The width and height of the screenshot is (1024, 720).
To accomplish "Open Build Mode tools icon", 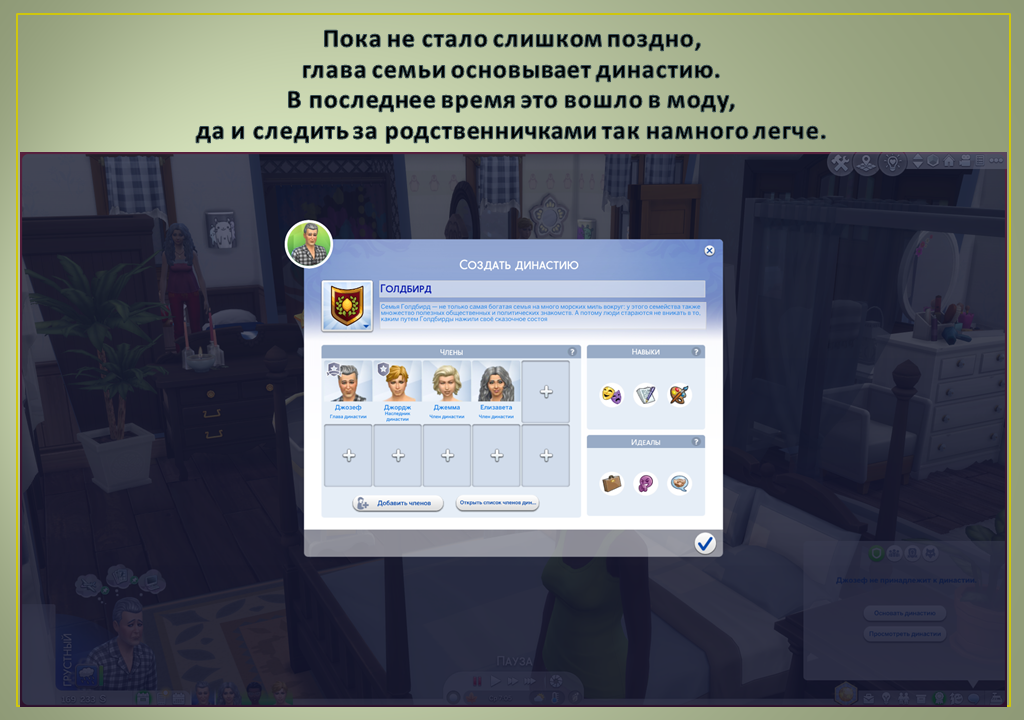I will [x=840, y=163].
